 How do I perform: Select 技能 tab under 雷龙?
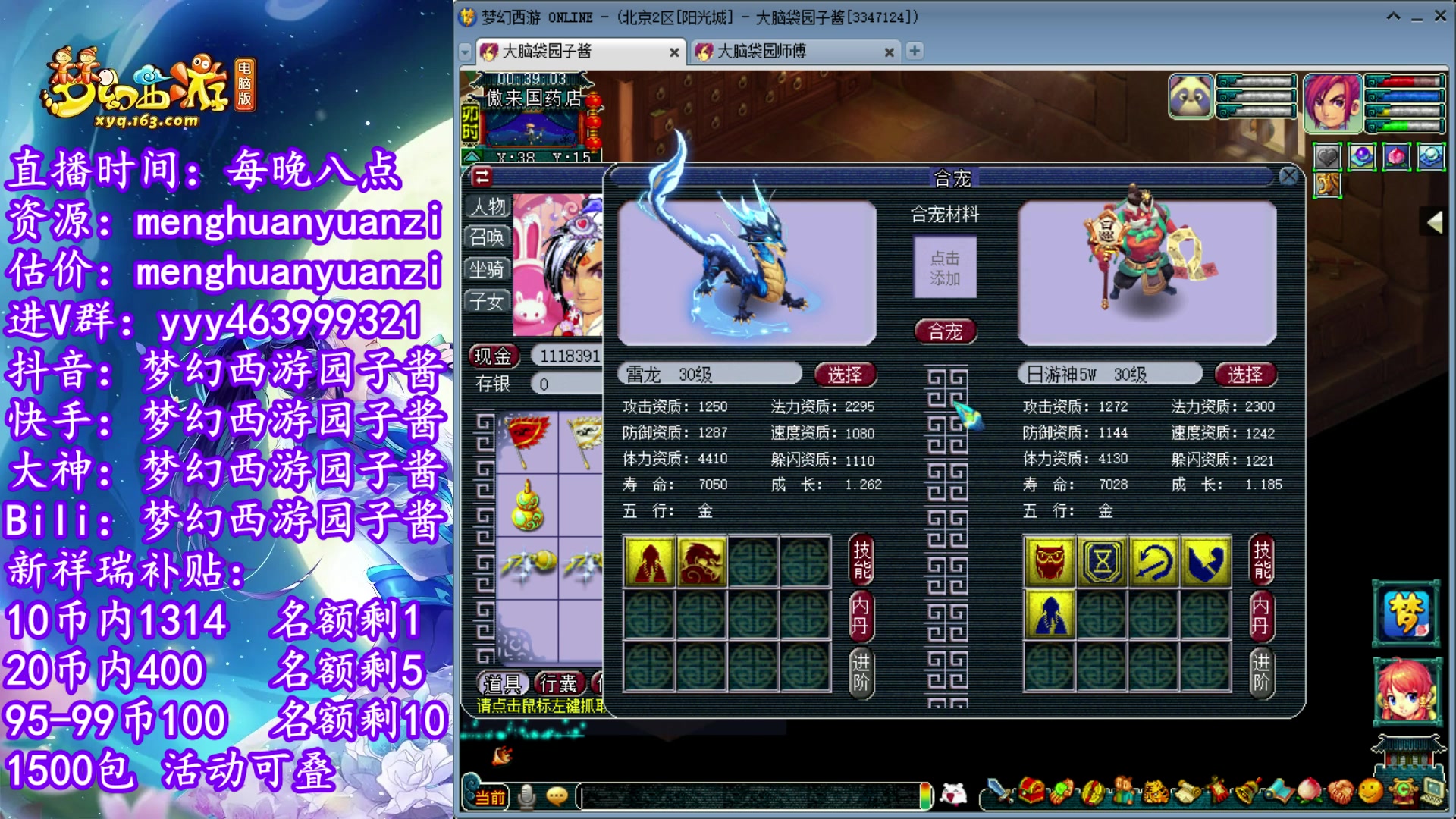pyautogui.click(x=861, y=560)
